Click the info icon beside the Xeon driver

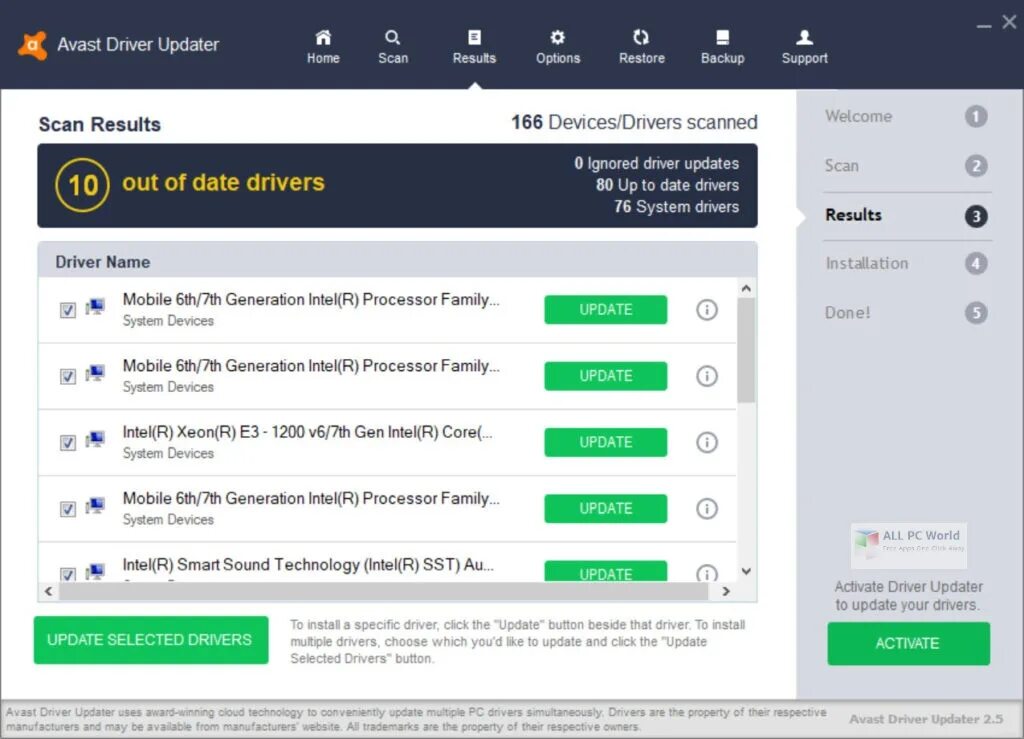pos(707,442)
